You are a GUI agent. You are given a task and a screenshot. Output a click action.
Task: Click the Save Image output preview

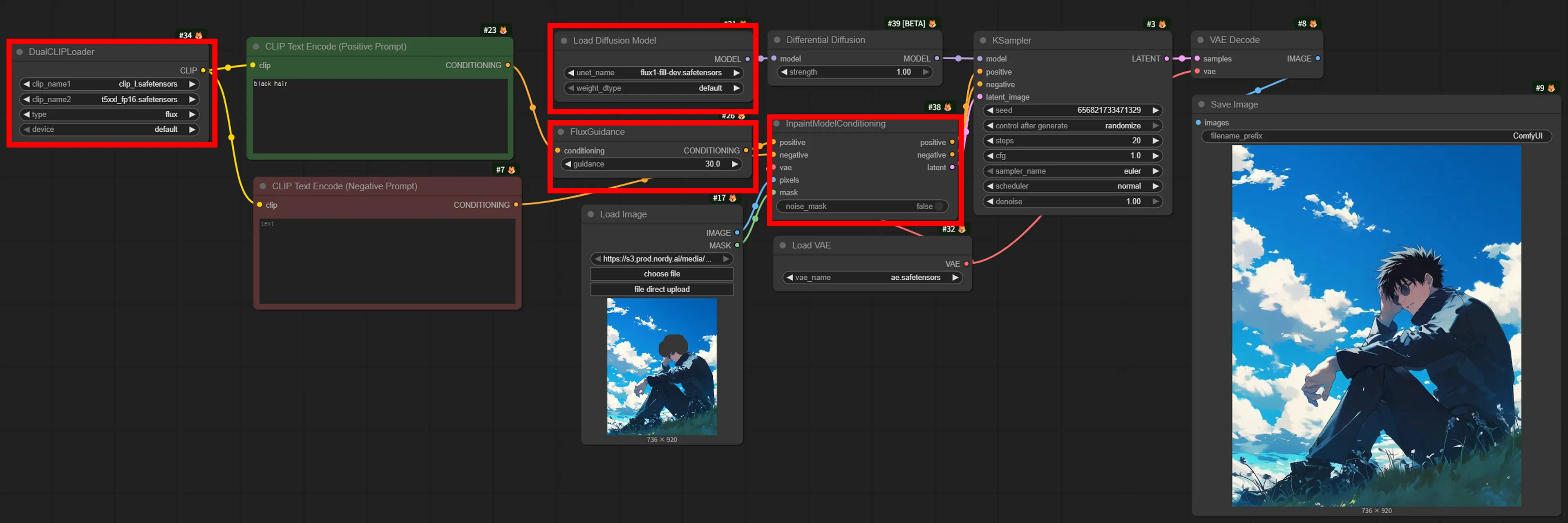click(1376, 326)
